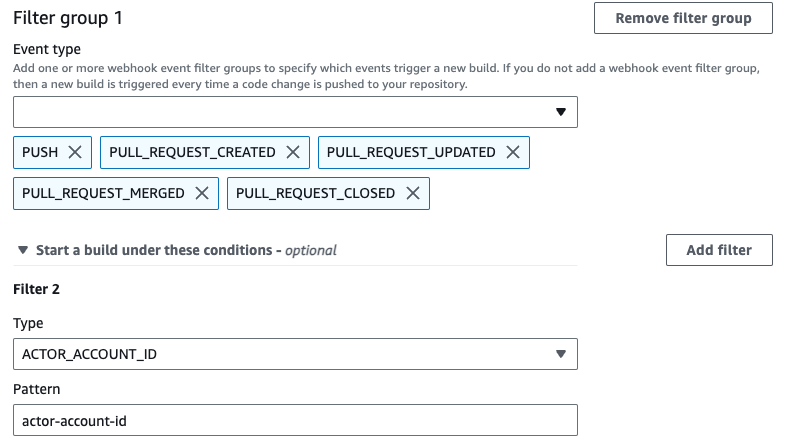The height and width of the screenshot is (443, 785).
Task: Click the PULL_REQUEST_UPDATED tag text
Action: (411, 152)
